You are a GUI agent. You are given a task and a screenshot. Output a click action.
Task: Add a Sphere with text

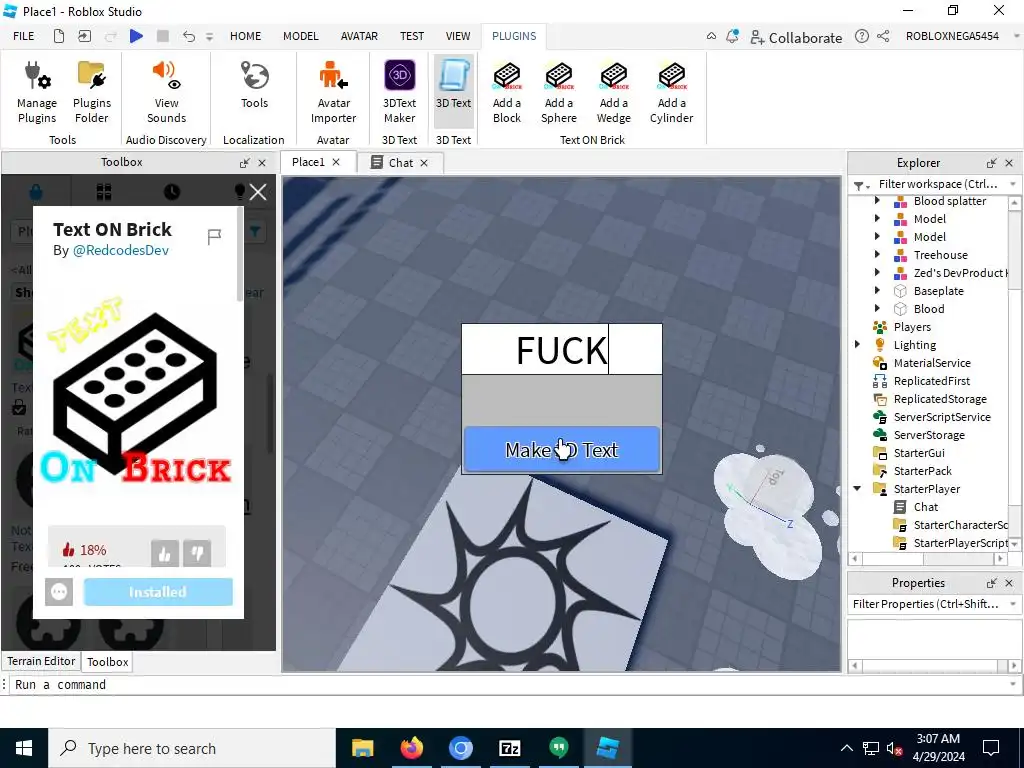coord(559,93)
